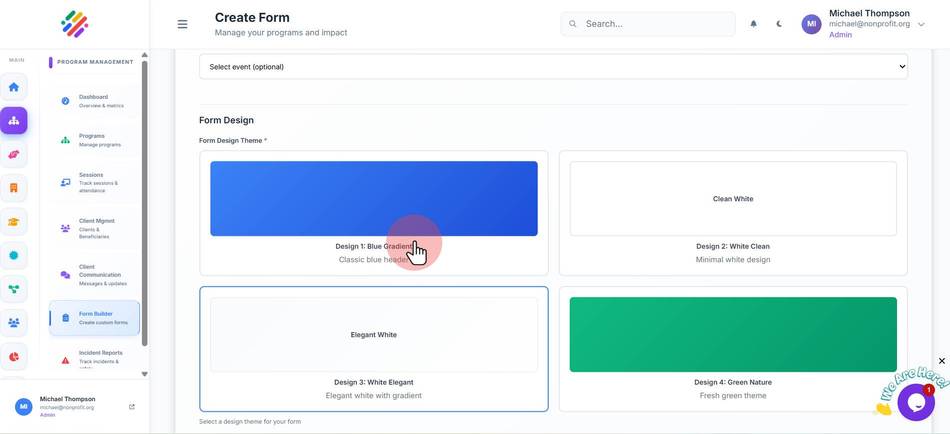Viewport: 950px width, 434px height.
Task: Click the pie chart reports rail icon
Action: [x=13, y=356]
